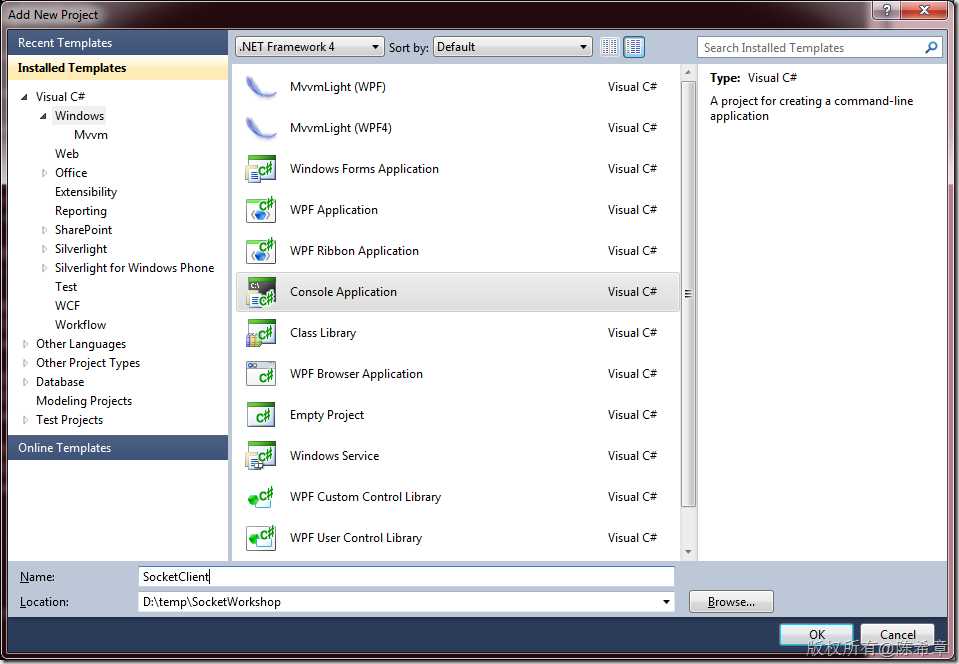The width and height of the screenshot is (959, 664).
Task: Click the Console Application template icon
Action: point(261,292)
